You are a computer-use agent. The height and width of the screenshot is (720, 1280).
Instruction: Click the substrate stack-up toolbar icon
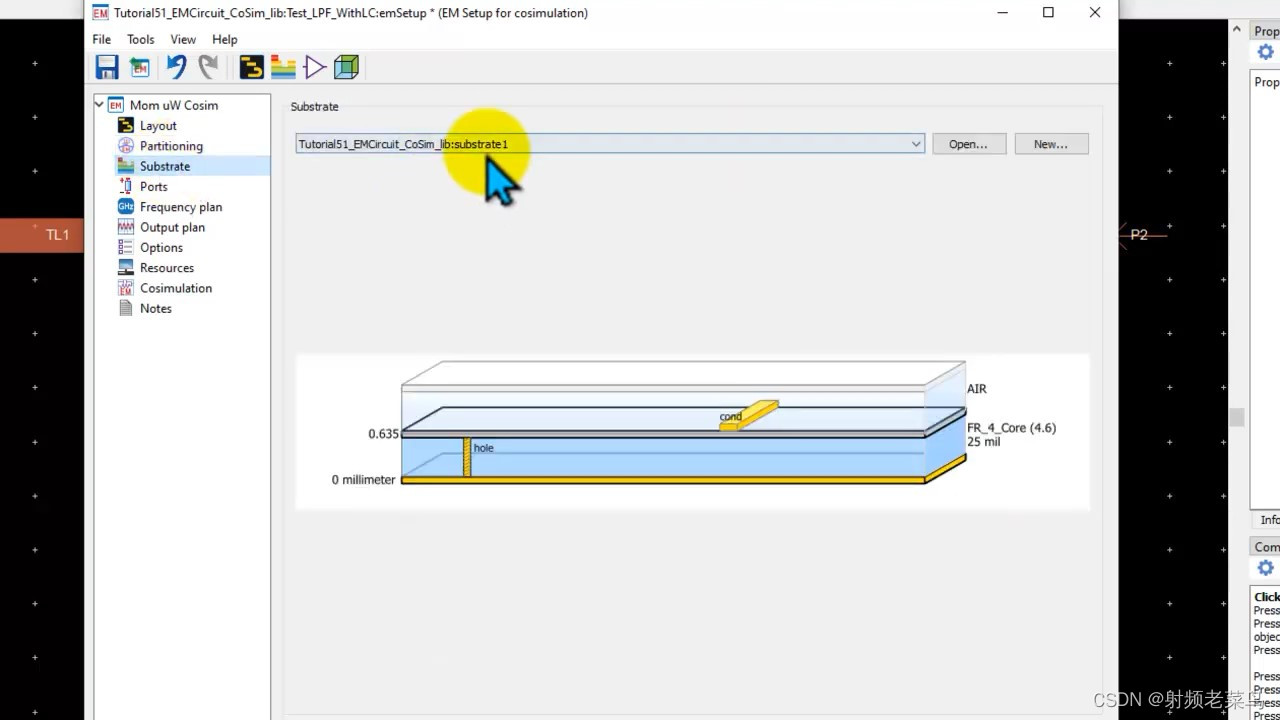[283, 66]
